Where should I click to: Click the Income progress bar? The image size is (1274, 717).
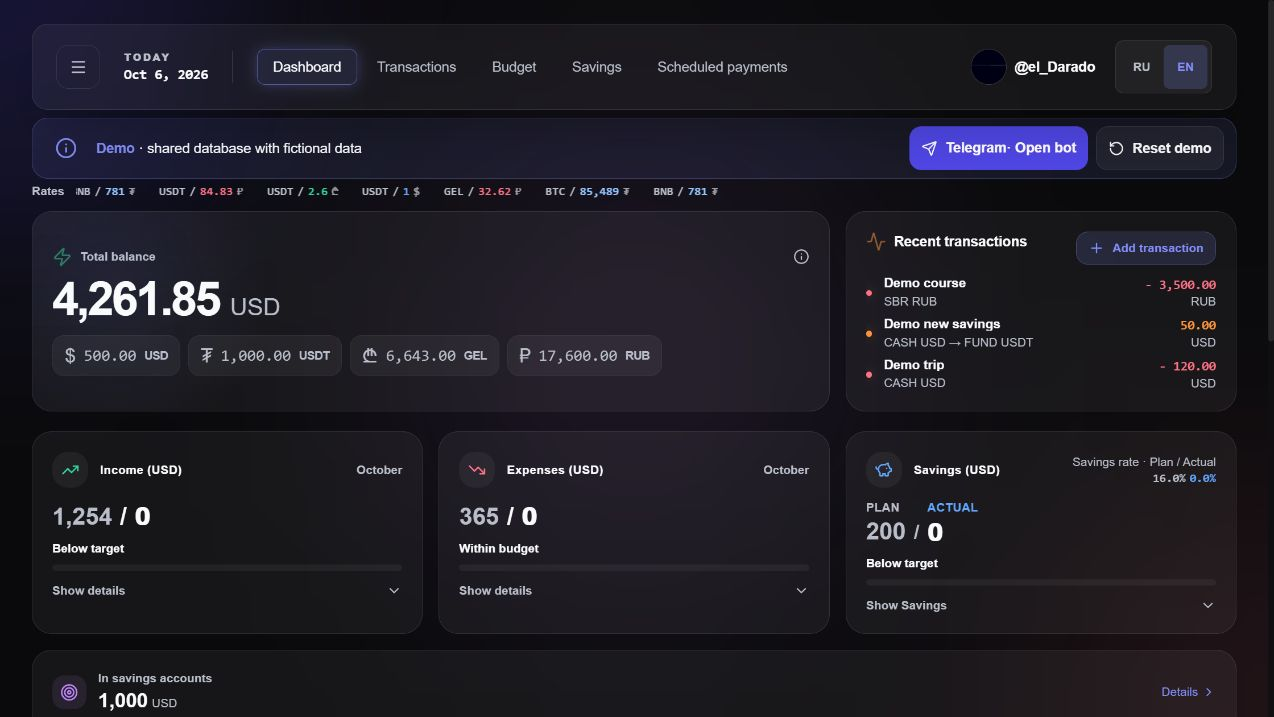pos(227,568)
